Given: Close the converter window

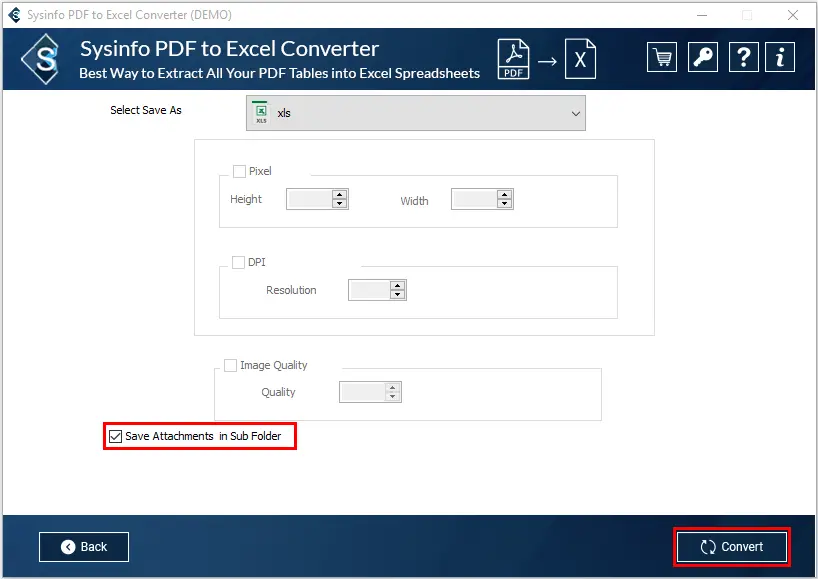Looking at the screenshot, I should (792, 15).
